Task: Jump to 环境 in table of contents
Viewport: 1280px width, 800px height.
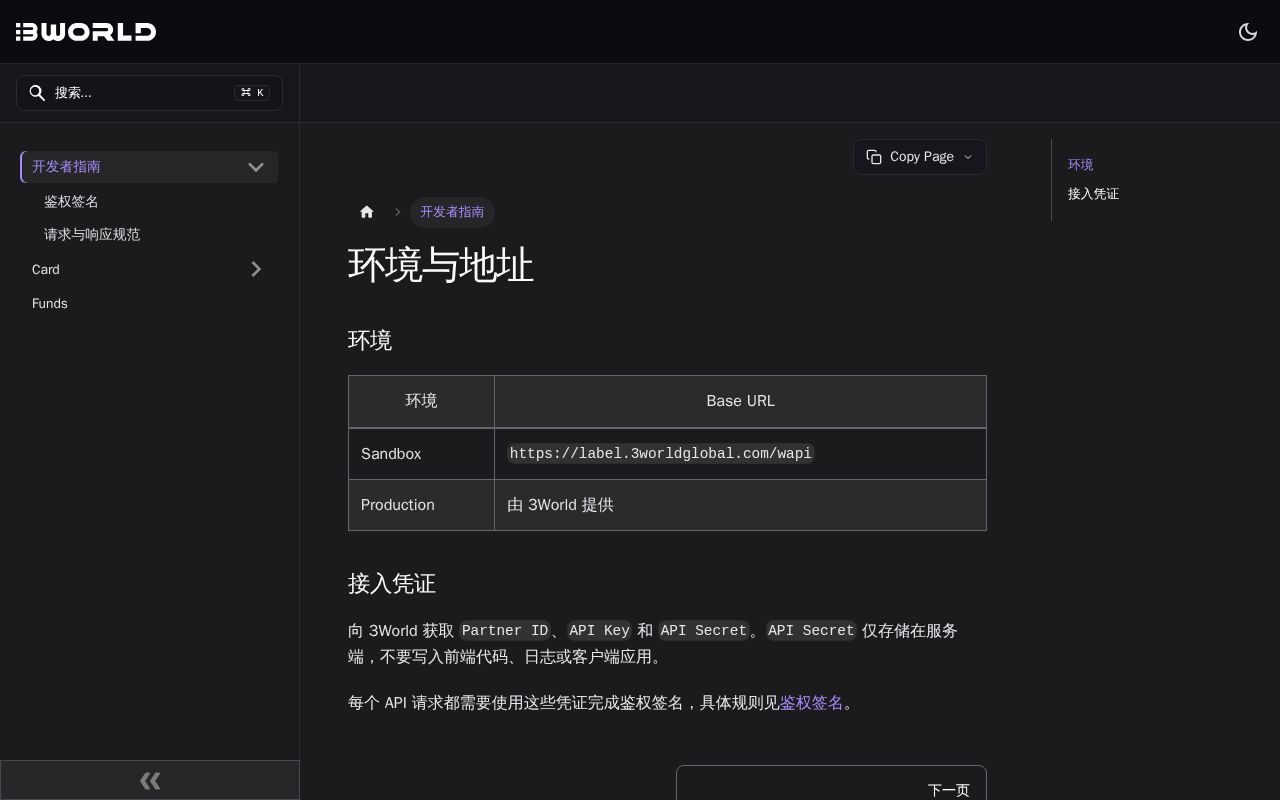Action: click(x=1081, y=165)
